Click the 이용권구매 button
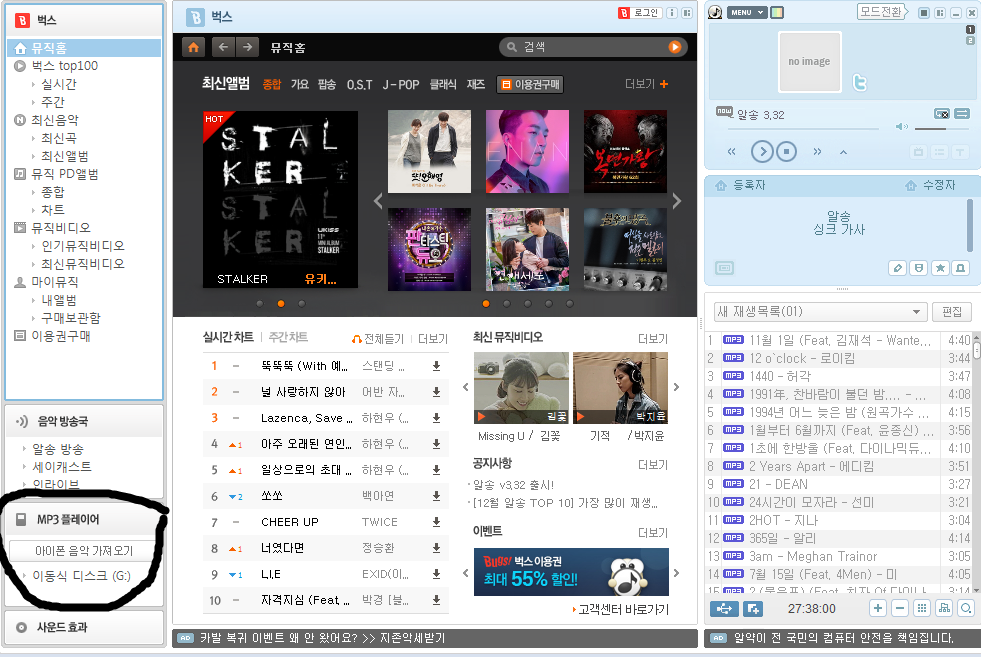Image resolution: width=981 pixels, height=657 pixels. (531, 84)
